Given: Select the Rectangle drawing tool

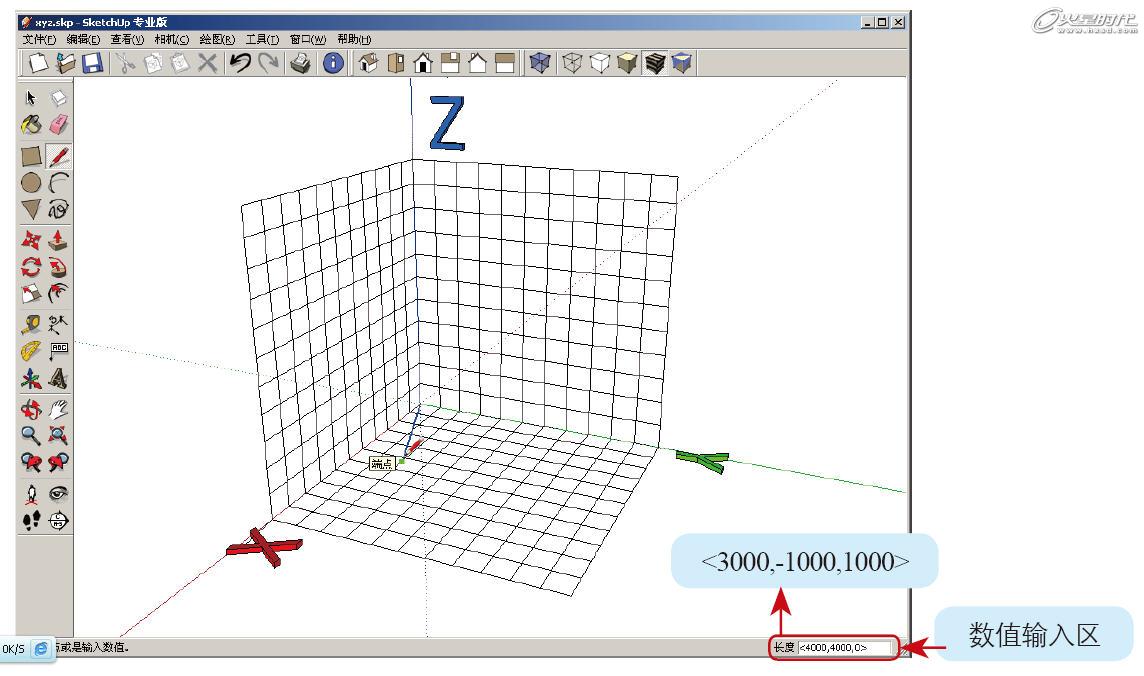Looking at the screenshot, I should pos(31,156).
